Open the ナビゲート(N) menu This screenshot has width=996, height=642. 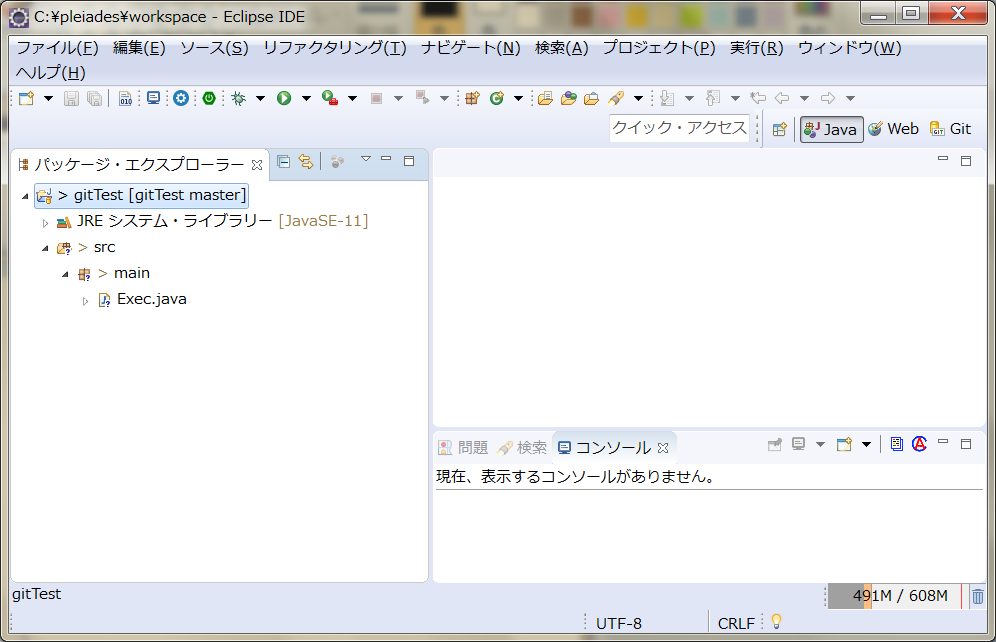(x=471, y=48)
